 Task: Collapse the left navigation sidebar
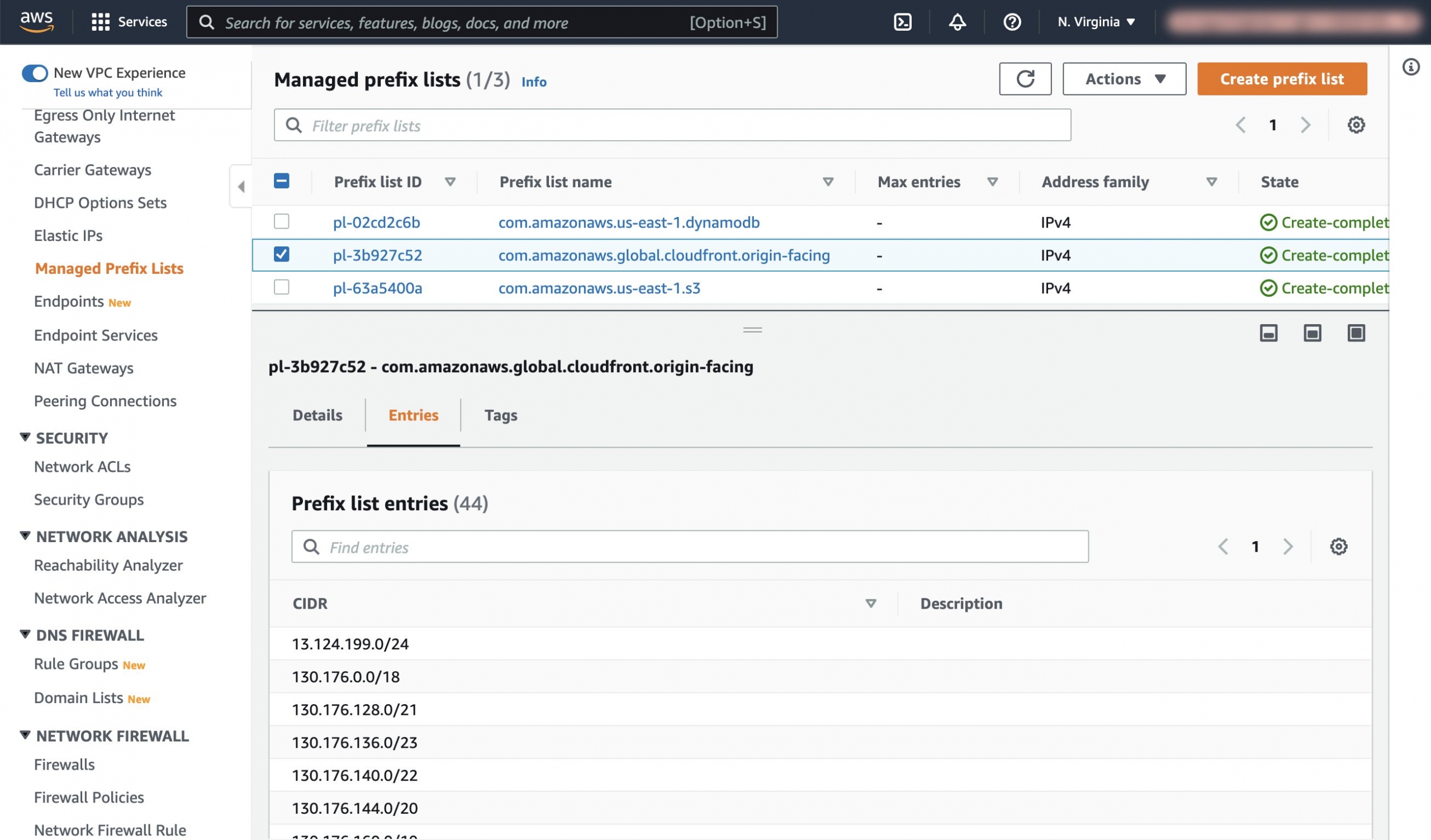click(x=241, y=186)
